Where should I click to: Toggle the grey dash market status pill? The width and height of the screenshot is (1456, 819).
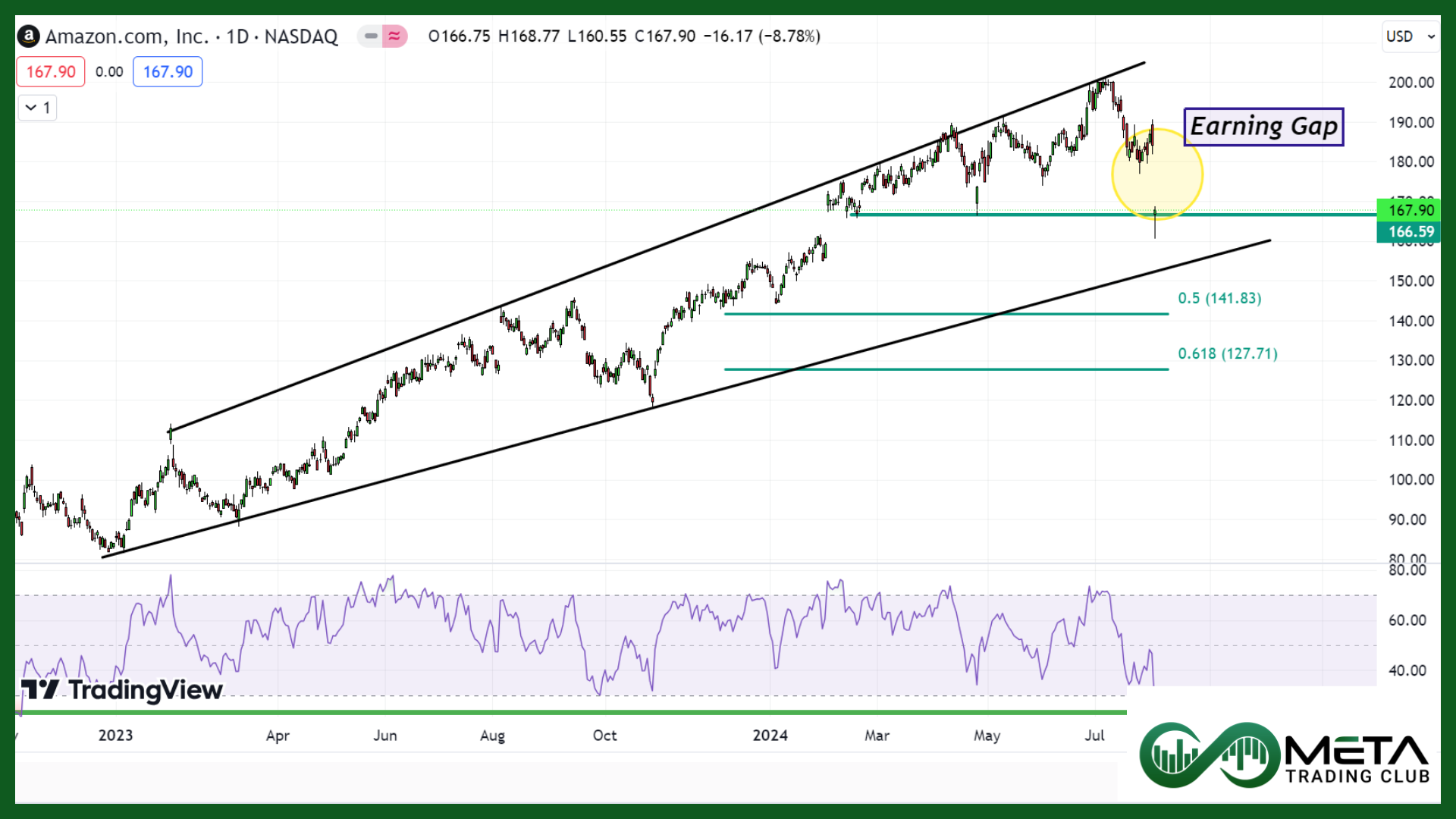point(370,36)
